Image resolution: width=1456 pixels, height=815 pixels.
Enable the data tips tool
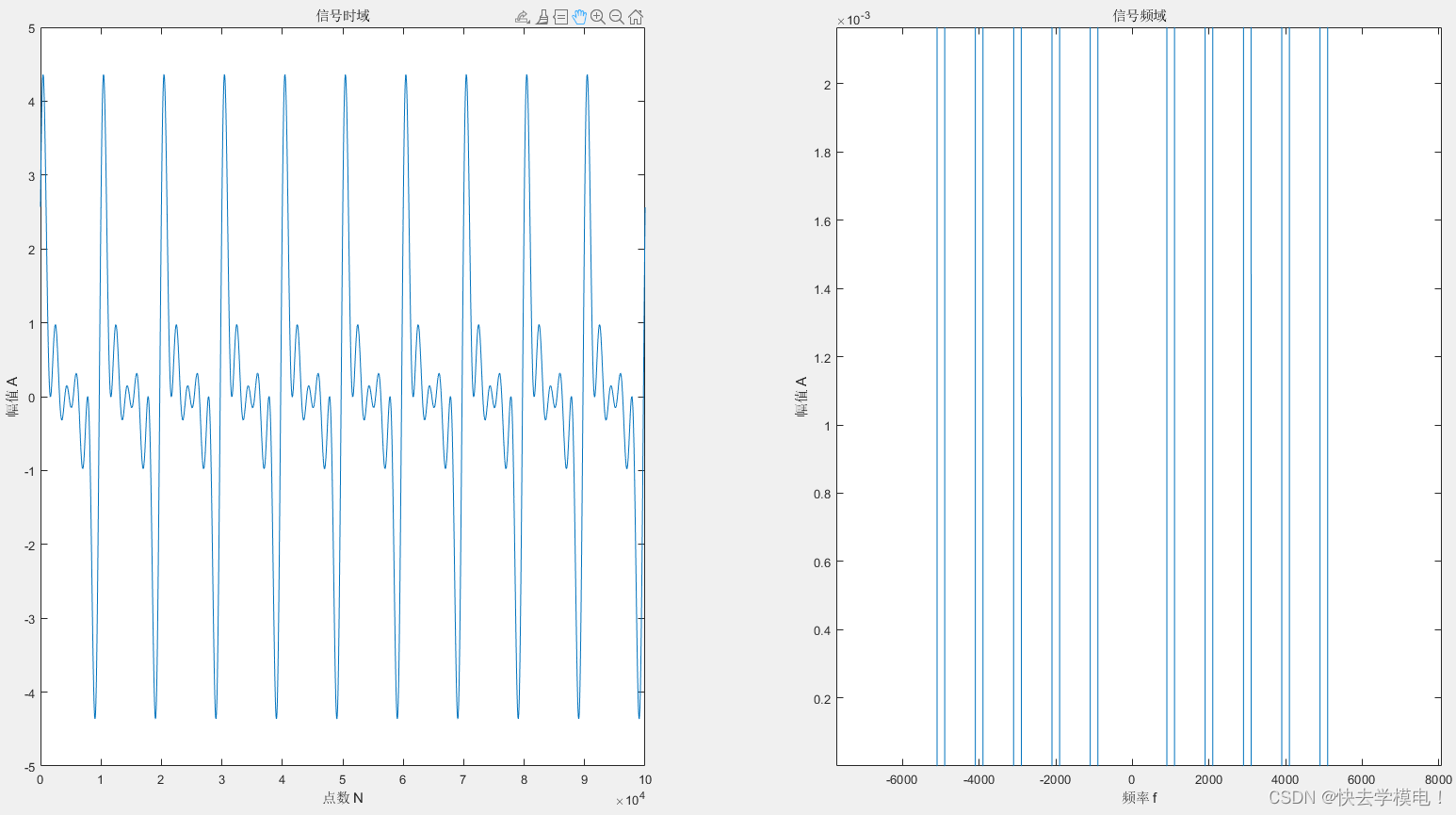coord(560,17)
